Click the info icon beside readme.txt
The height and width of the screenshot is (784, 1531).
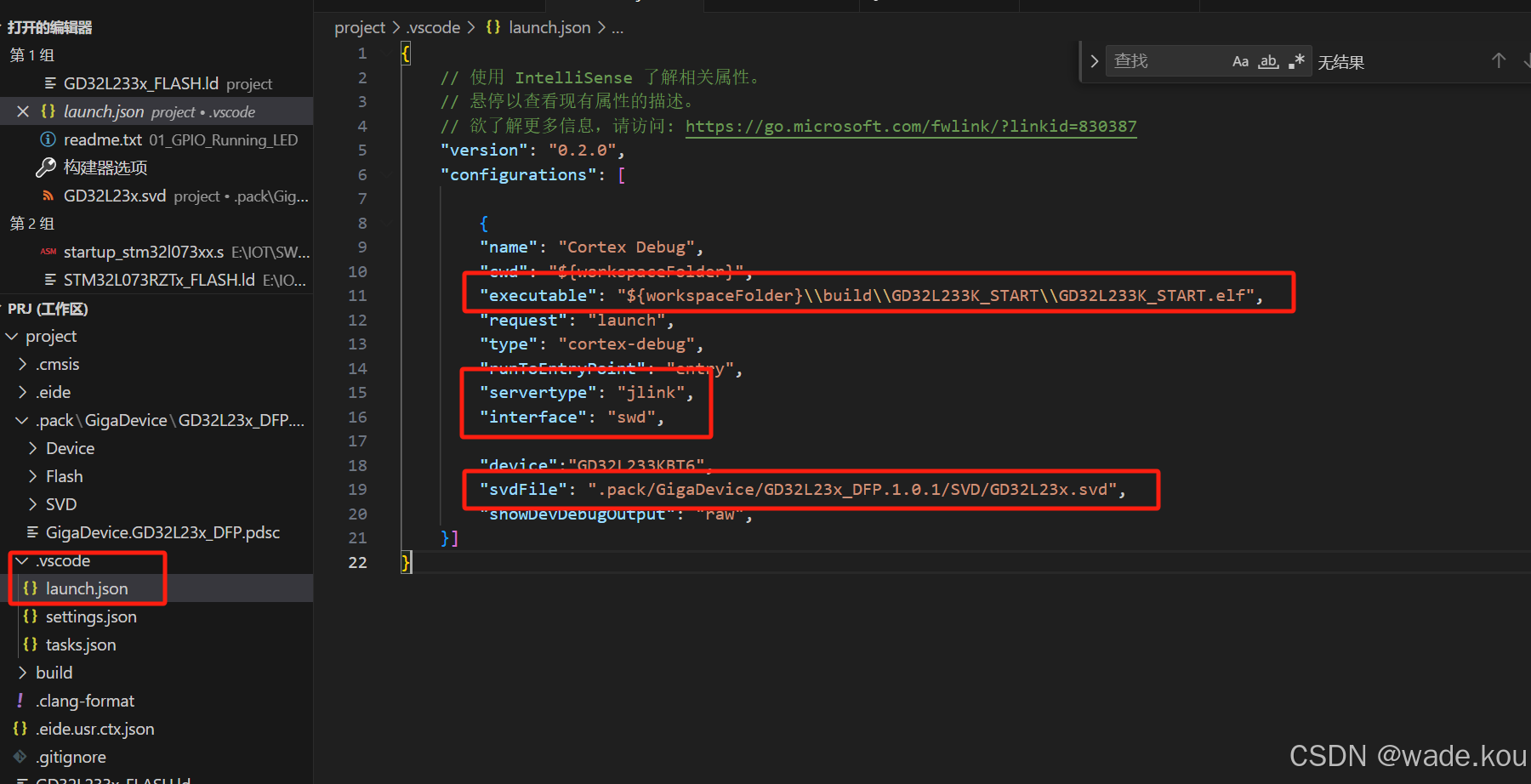48,139
